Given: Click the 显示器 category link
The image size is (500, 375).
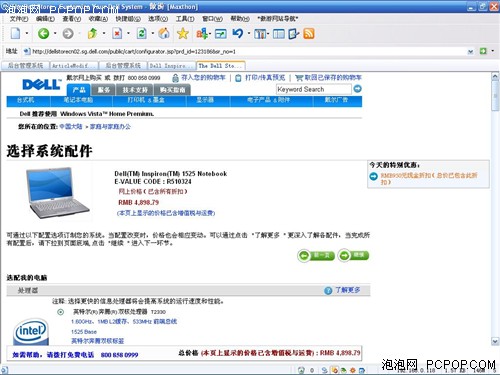Looking at the screenshot, I should (x=205, y=100).
